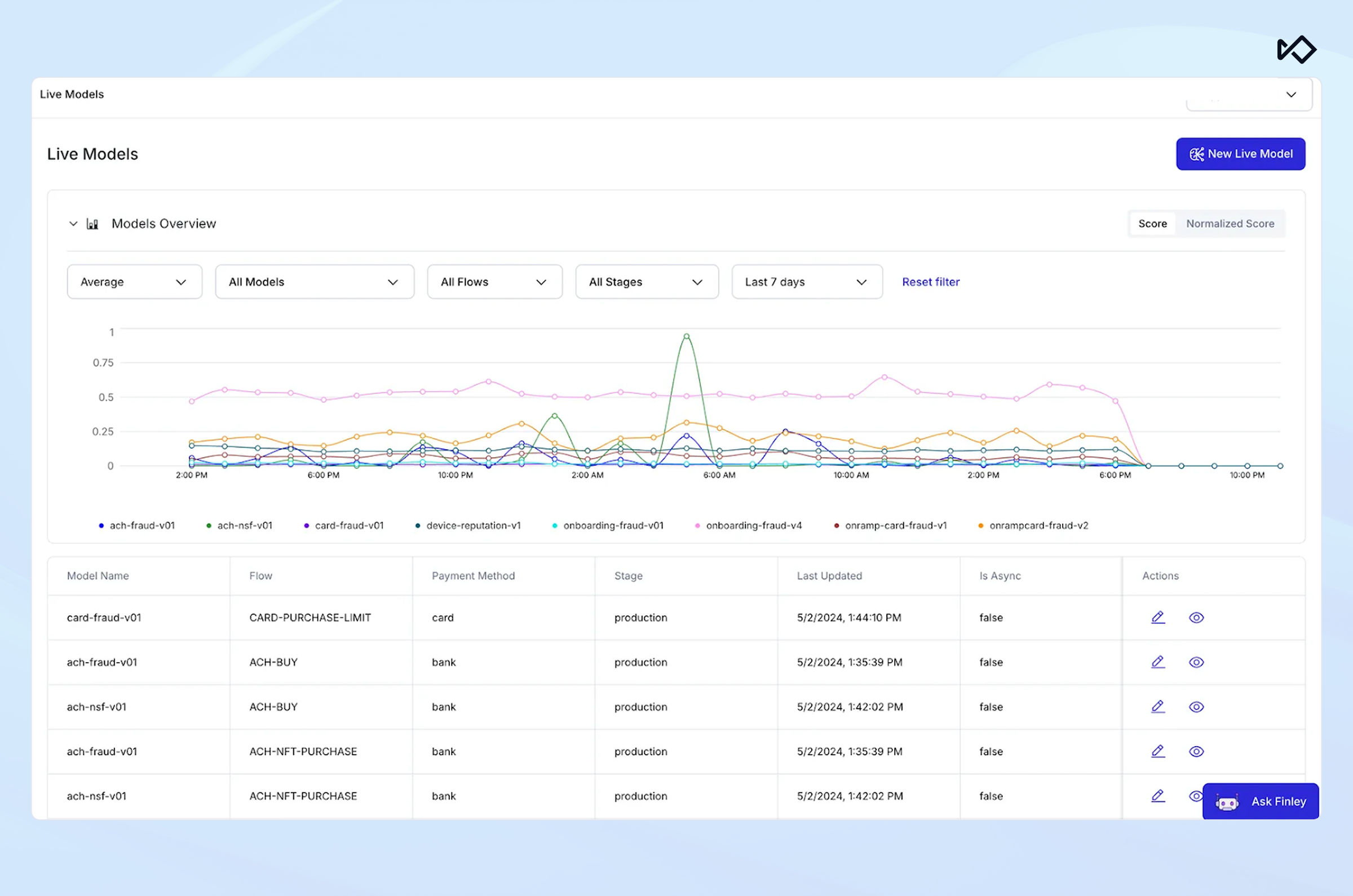This screenshot has height=896, width=1353.
Task: Click edit pencil for ach-fraud-v01 ACH-BUY row
Action: tap(1157, 662)
